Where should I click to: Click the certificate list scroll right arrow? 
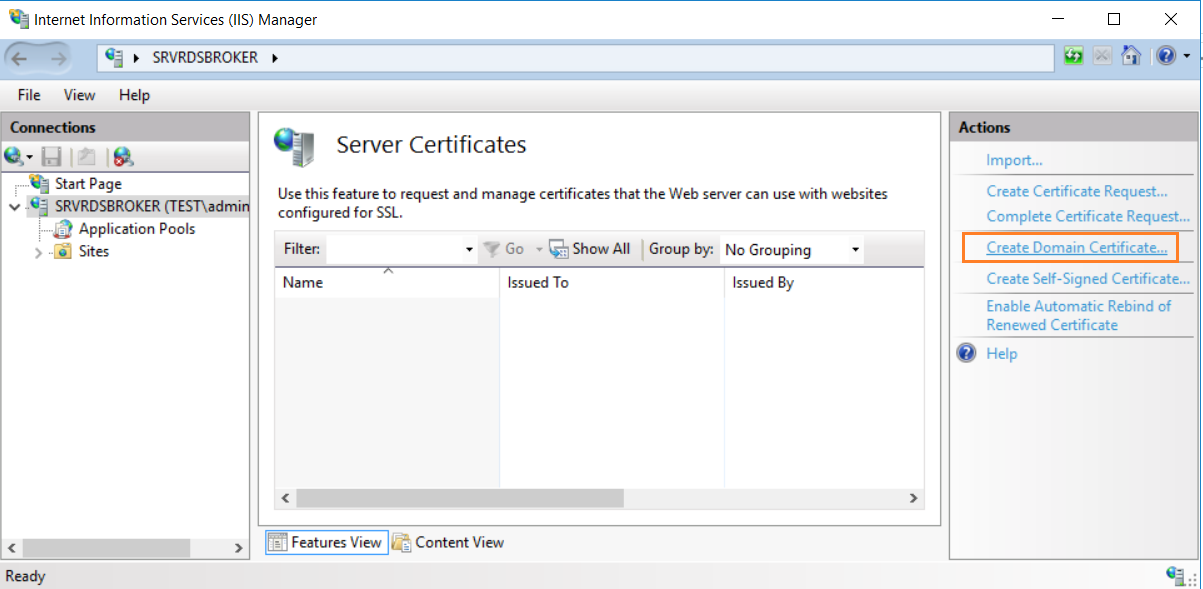[x=913, y=498]
